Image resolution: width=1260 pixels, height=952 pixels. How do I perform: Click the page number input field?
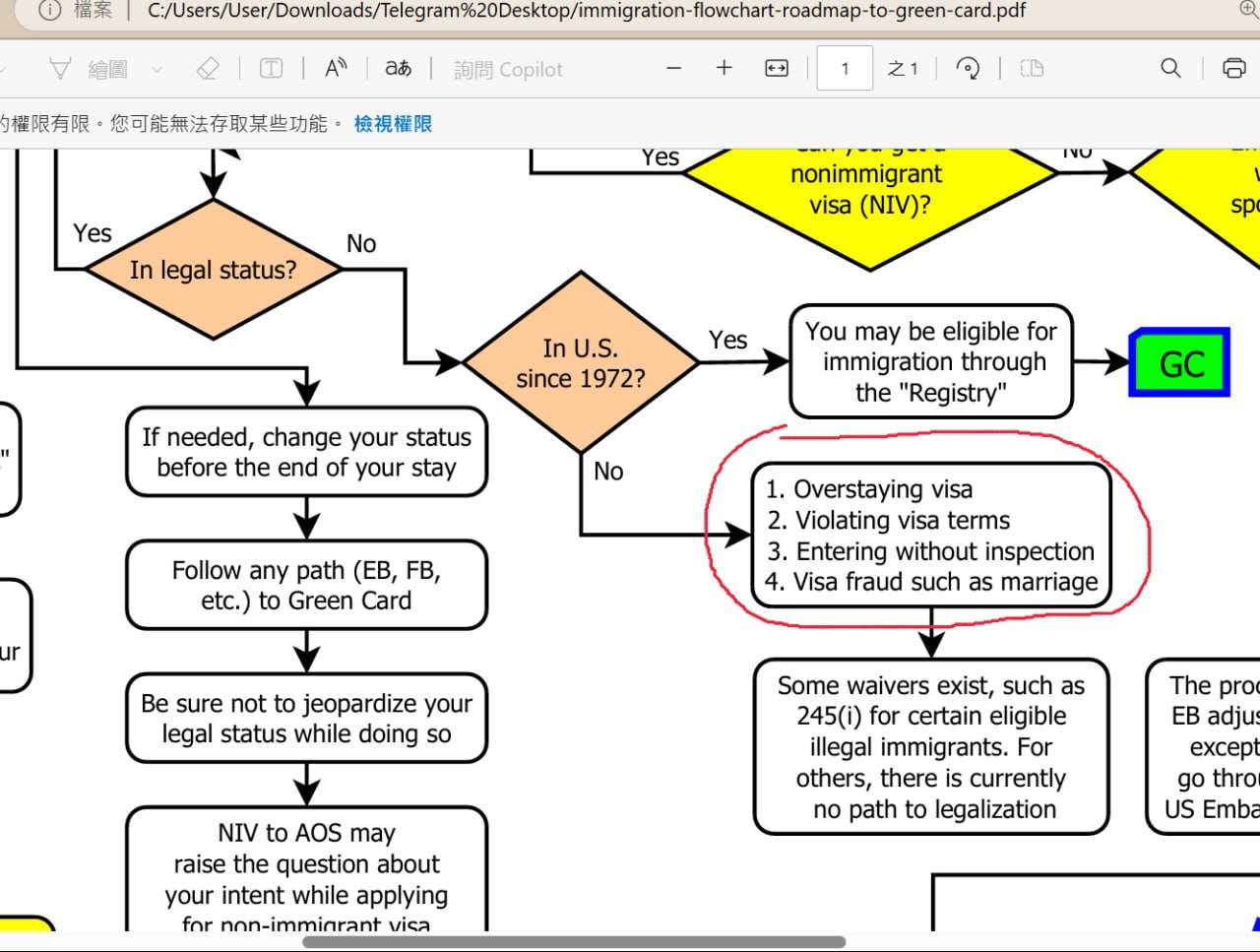[845, 69]
